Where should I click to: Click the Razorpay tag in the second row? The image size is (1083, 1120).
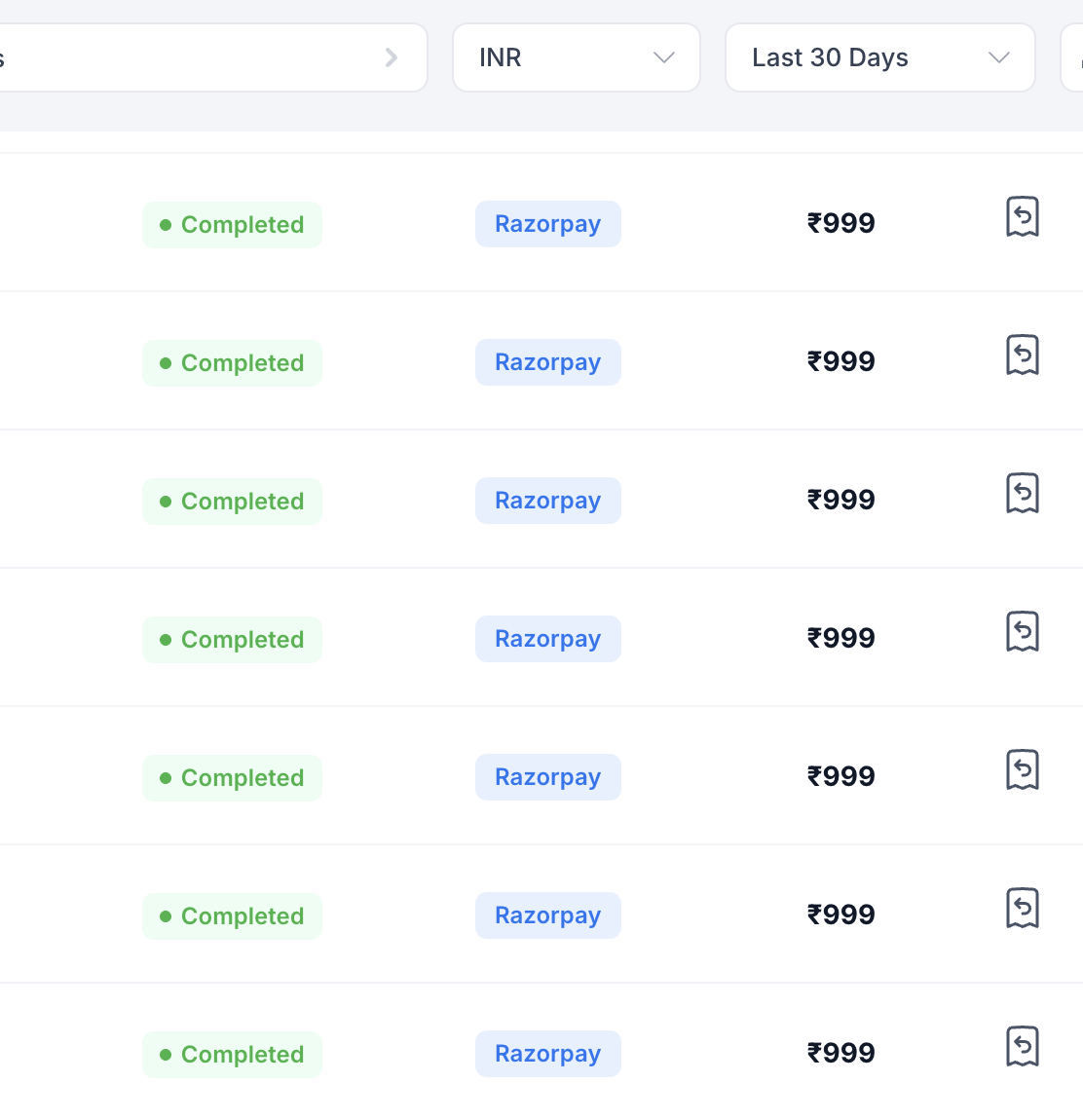548,362
